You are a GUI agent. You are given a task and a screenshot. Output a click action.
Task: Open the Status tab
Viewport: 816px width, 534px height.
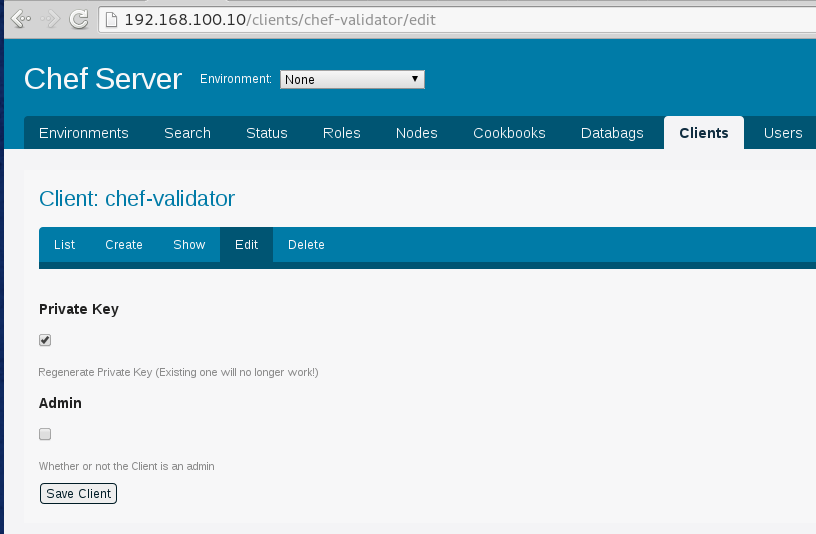tap(266, 133)
